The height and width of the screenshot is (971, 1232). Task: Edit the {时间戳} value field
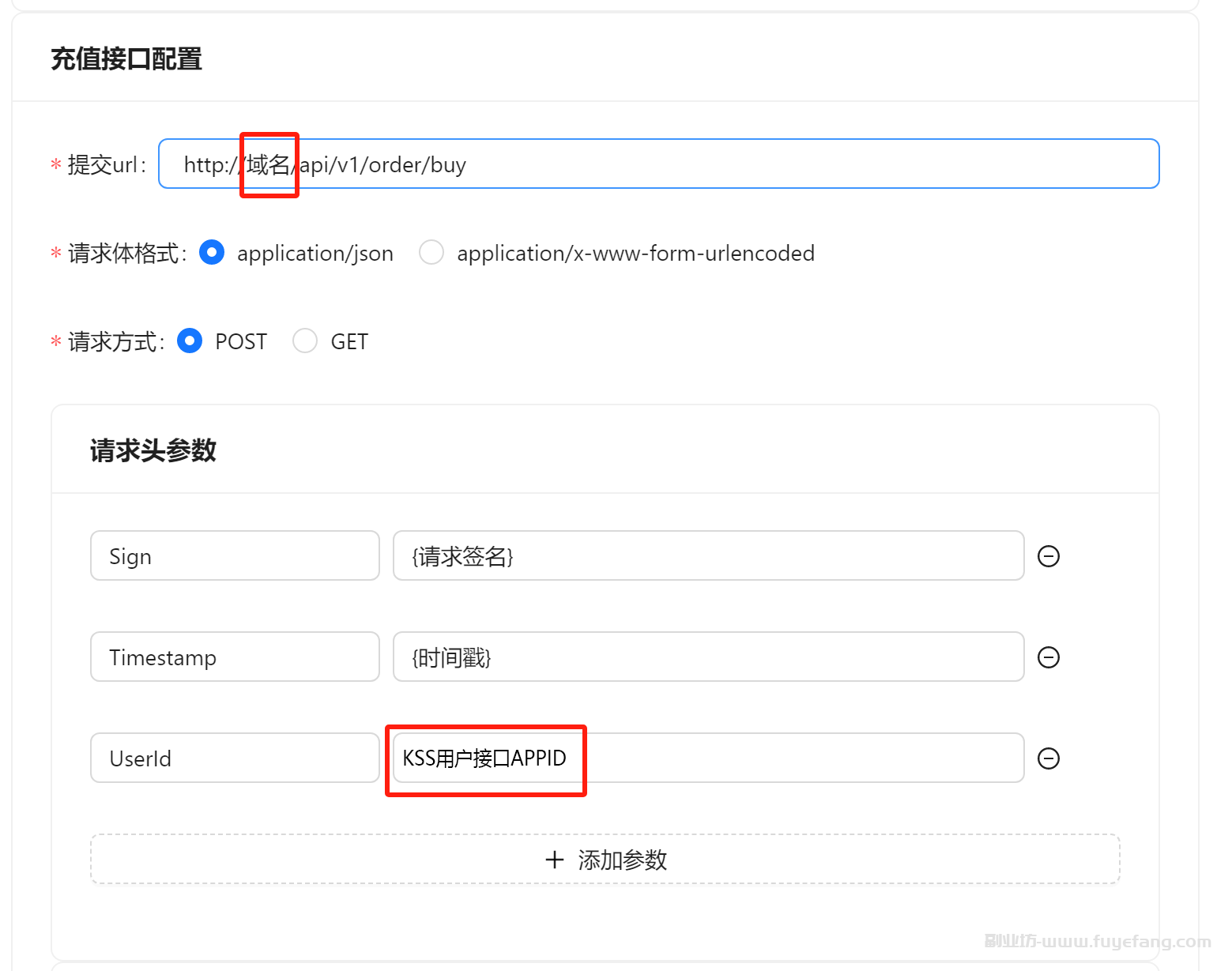[x=709, y=657]
